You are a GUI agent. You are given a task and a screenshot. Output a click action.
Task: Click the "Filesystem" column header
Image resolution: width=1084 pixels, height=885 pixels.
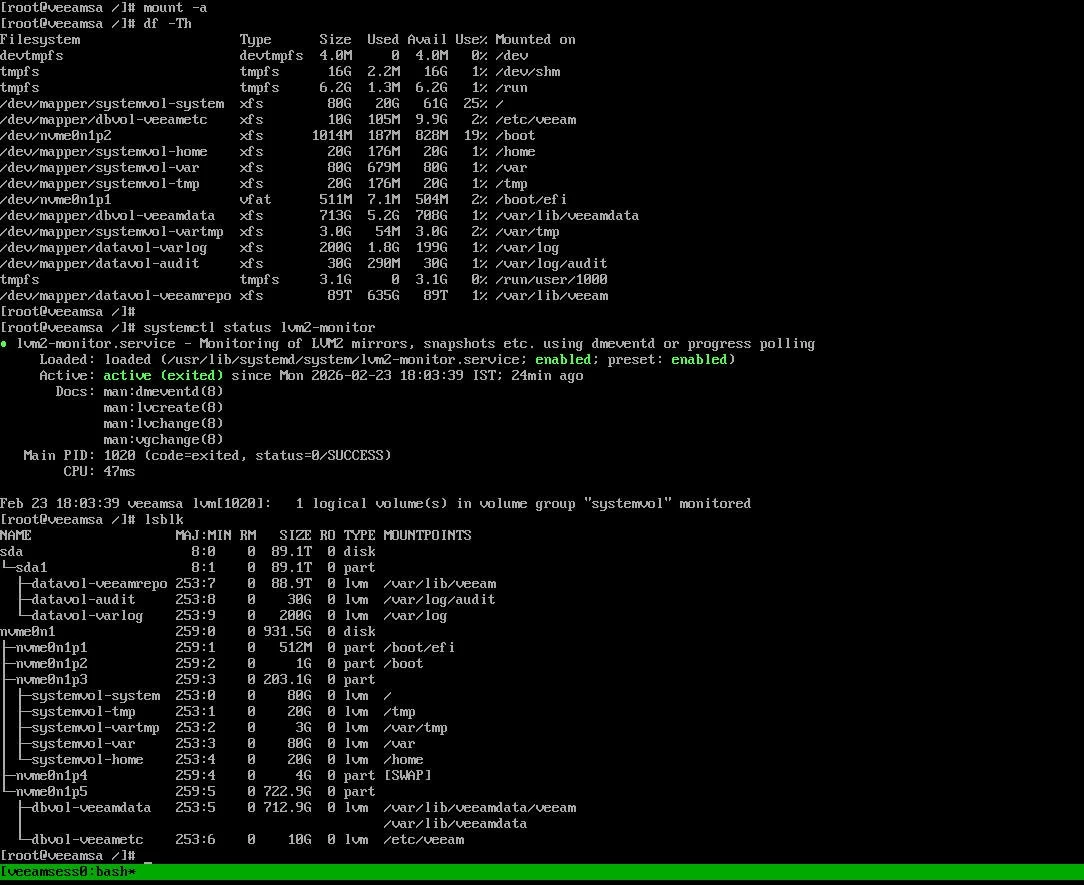pos(40,39)
